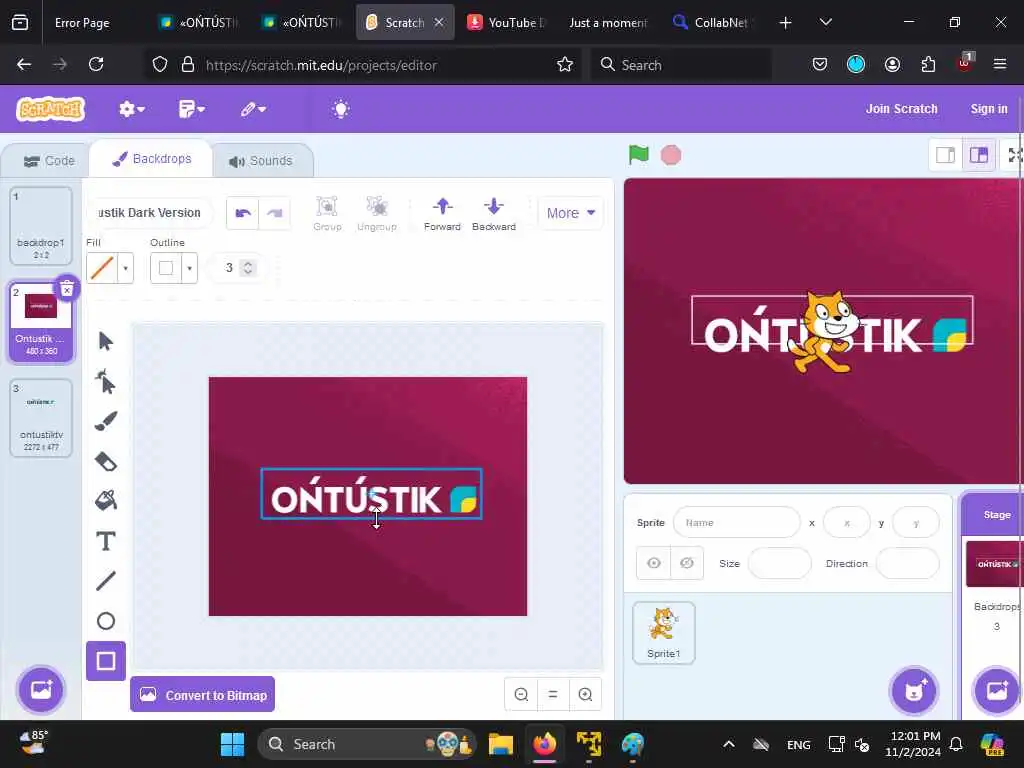1024x768 pixels.
Task: Click the Undo arrow
Action: pyautogui.click(x=243, y=213)
